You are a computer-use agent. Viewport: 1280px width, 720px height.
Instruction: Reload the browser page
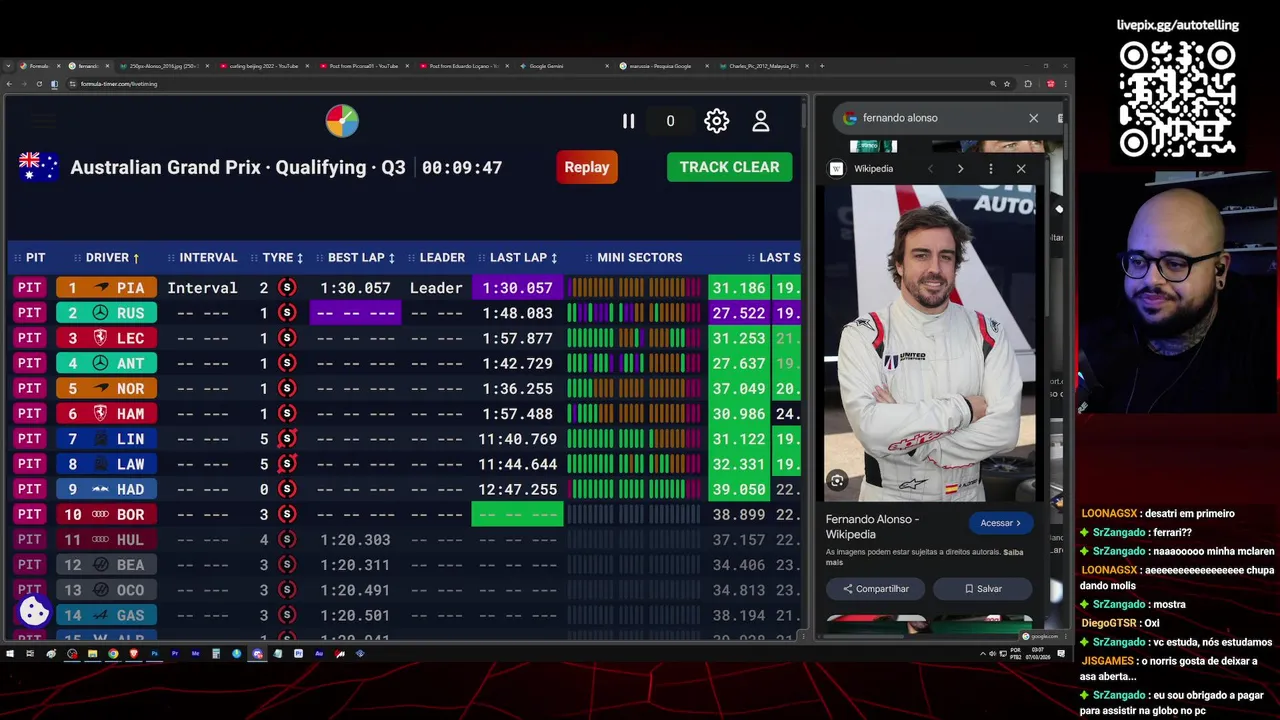point(39,84)
